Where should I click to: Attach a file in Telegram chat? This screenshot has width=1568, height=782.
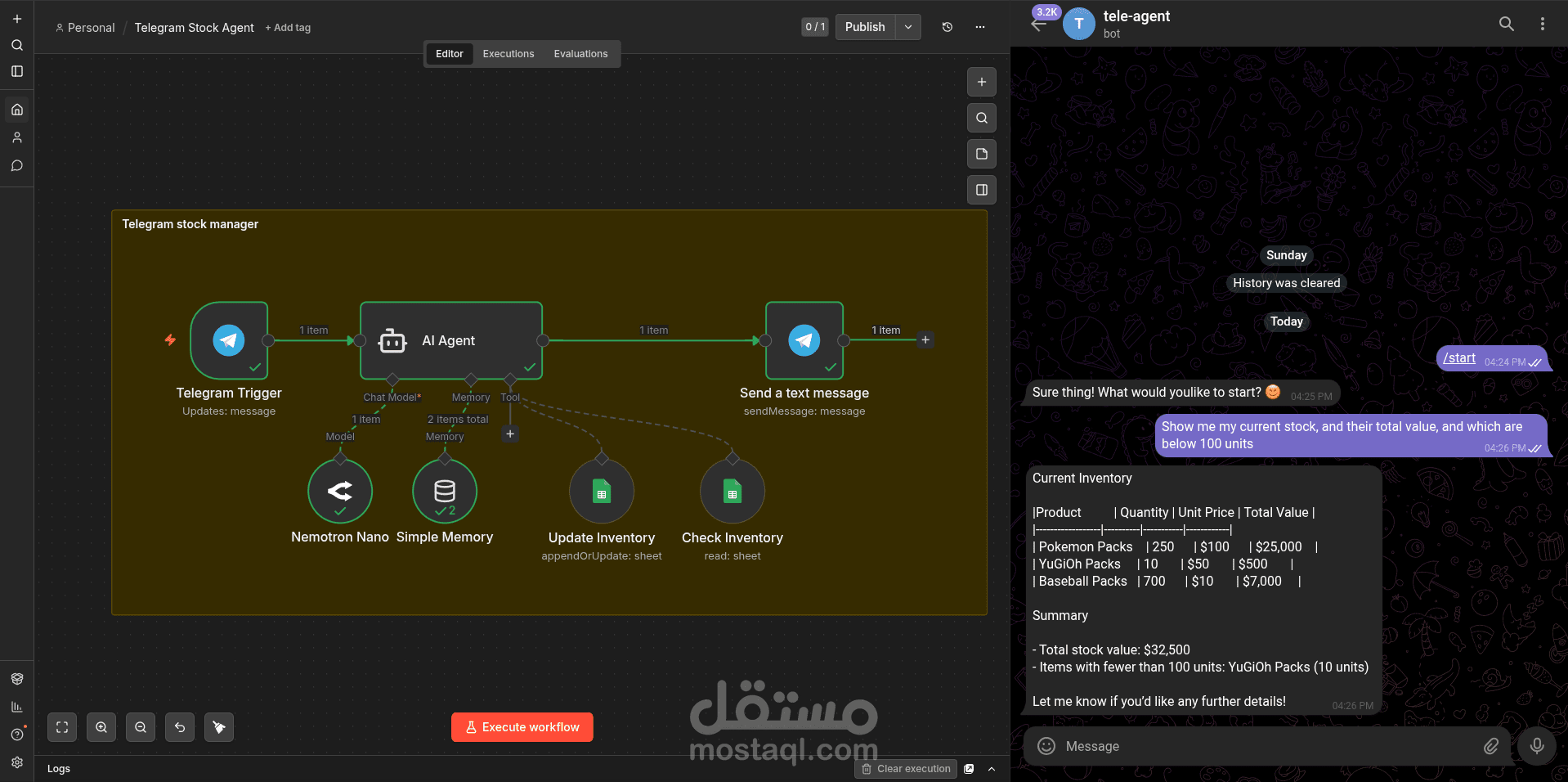coord(1491,746)
